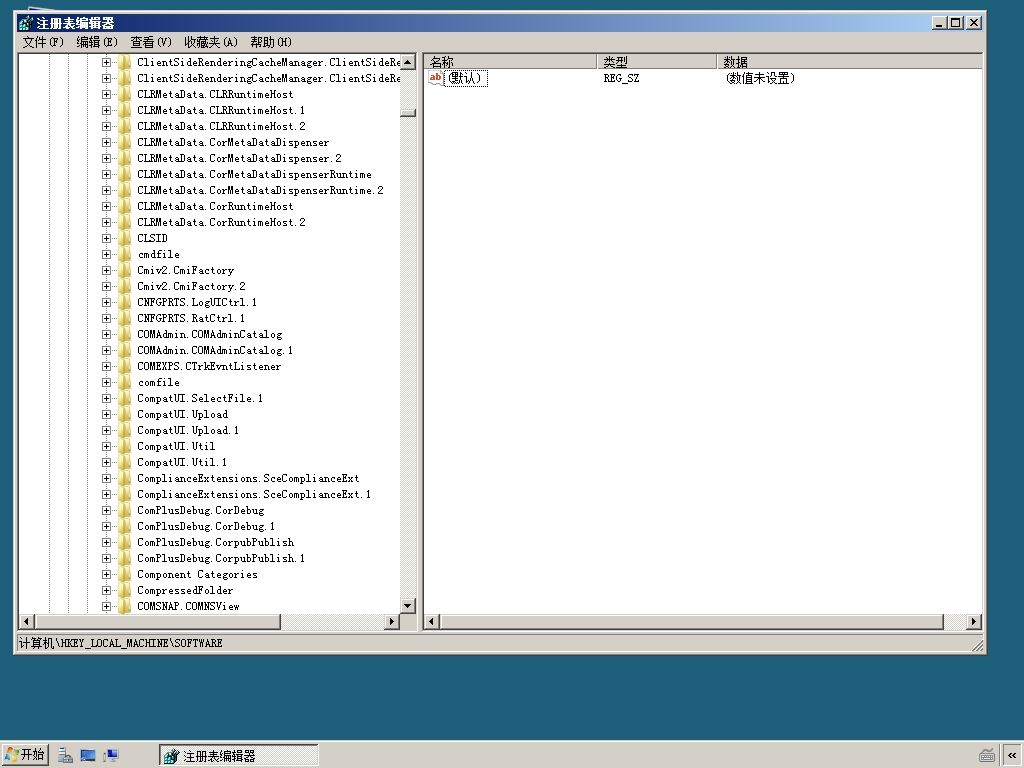Viewport: 1024px width, 768px height.
Task: Expand the cmdfile key
Action: (x=106, y=255)
